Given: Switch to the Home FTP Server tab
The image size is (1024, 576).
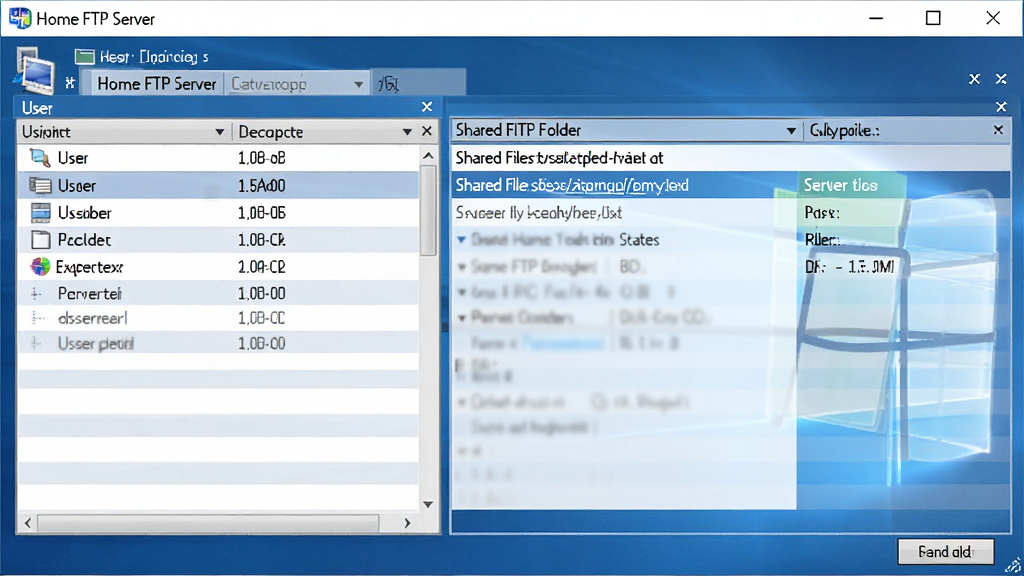Looking at the screenshot, I should click(x=156, y=84).
